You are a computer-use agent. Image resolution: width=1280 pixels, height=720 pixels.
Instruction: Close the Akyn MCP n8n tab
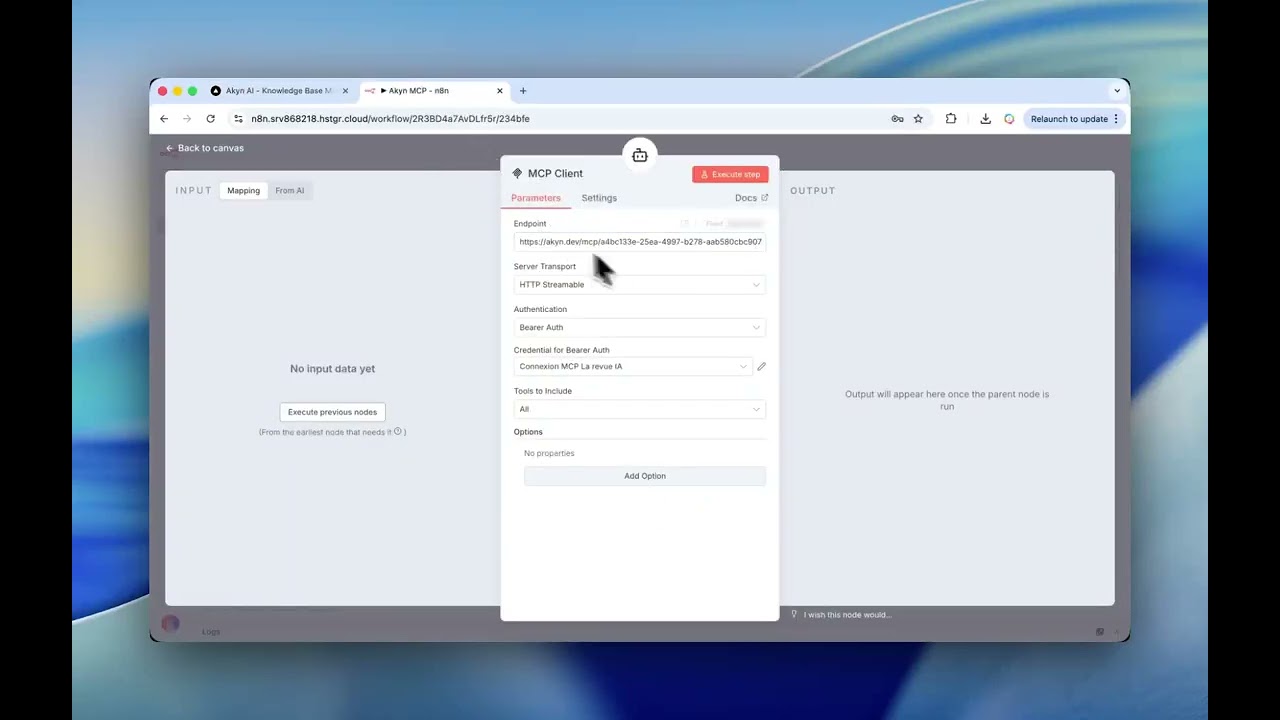[500, 91]
